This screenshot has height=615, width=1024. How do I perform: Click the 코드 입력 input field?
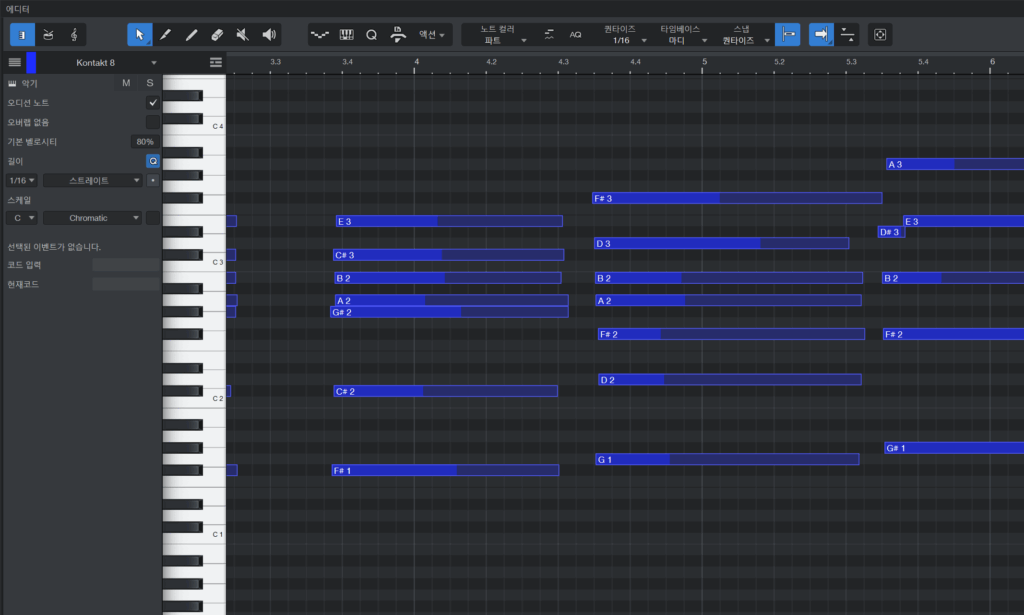click(x=125, y=265)
